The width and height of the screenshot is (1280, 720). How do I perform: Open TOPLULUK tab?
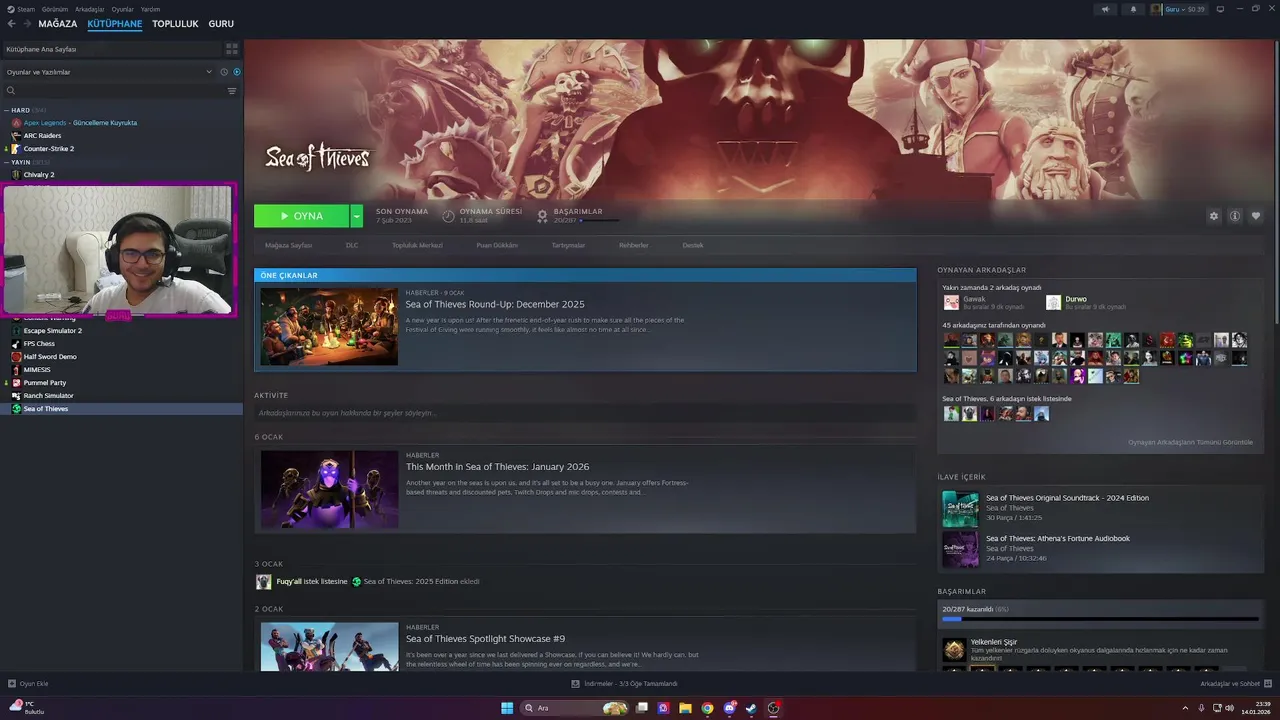175,23
